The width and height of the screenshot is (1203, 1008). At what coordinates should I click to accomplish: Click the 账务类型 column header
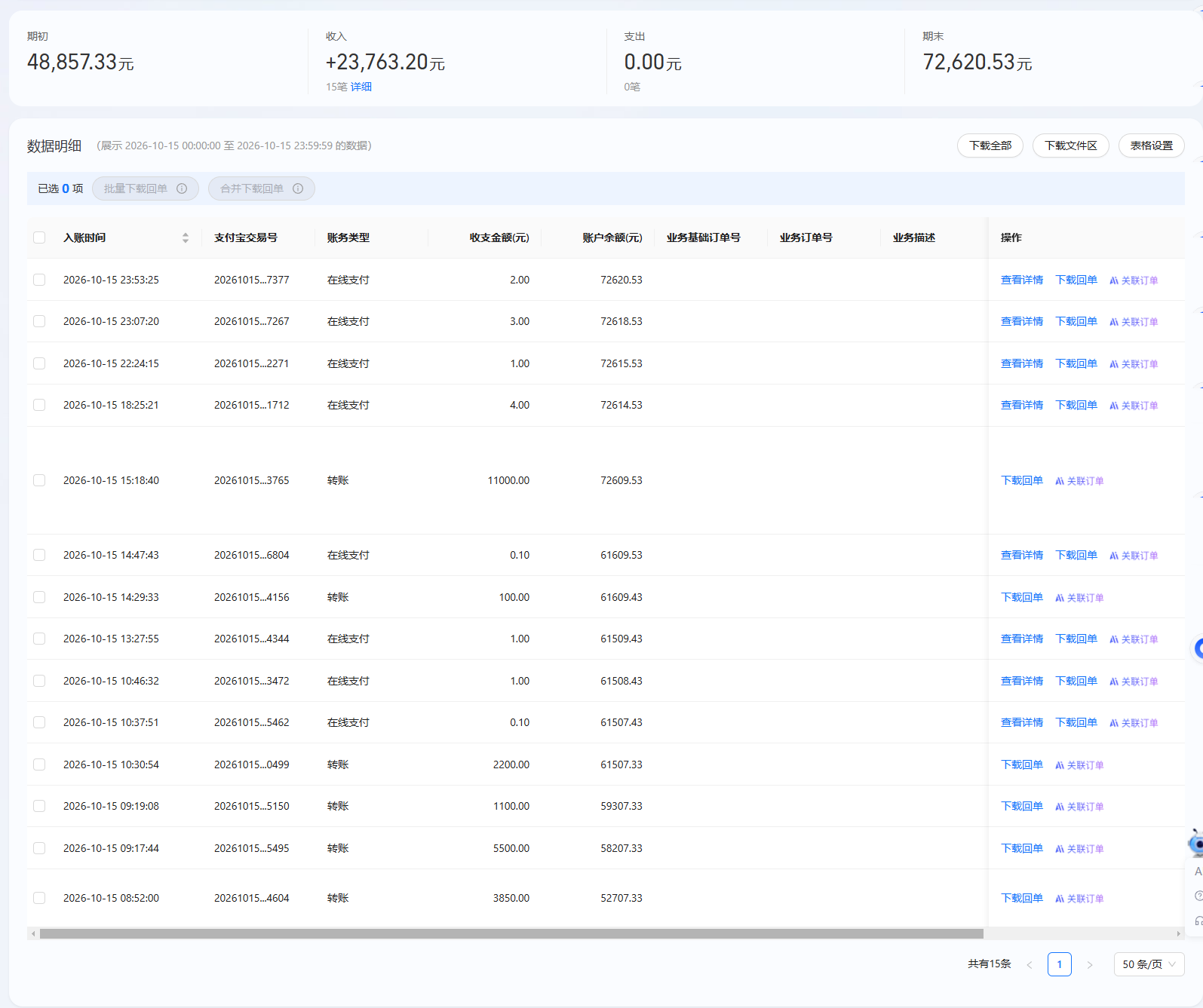348,237
